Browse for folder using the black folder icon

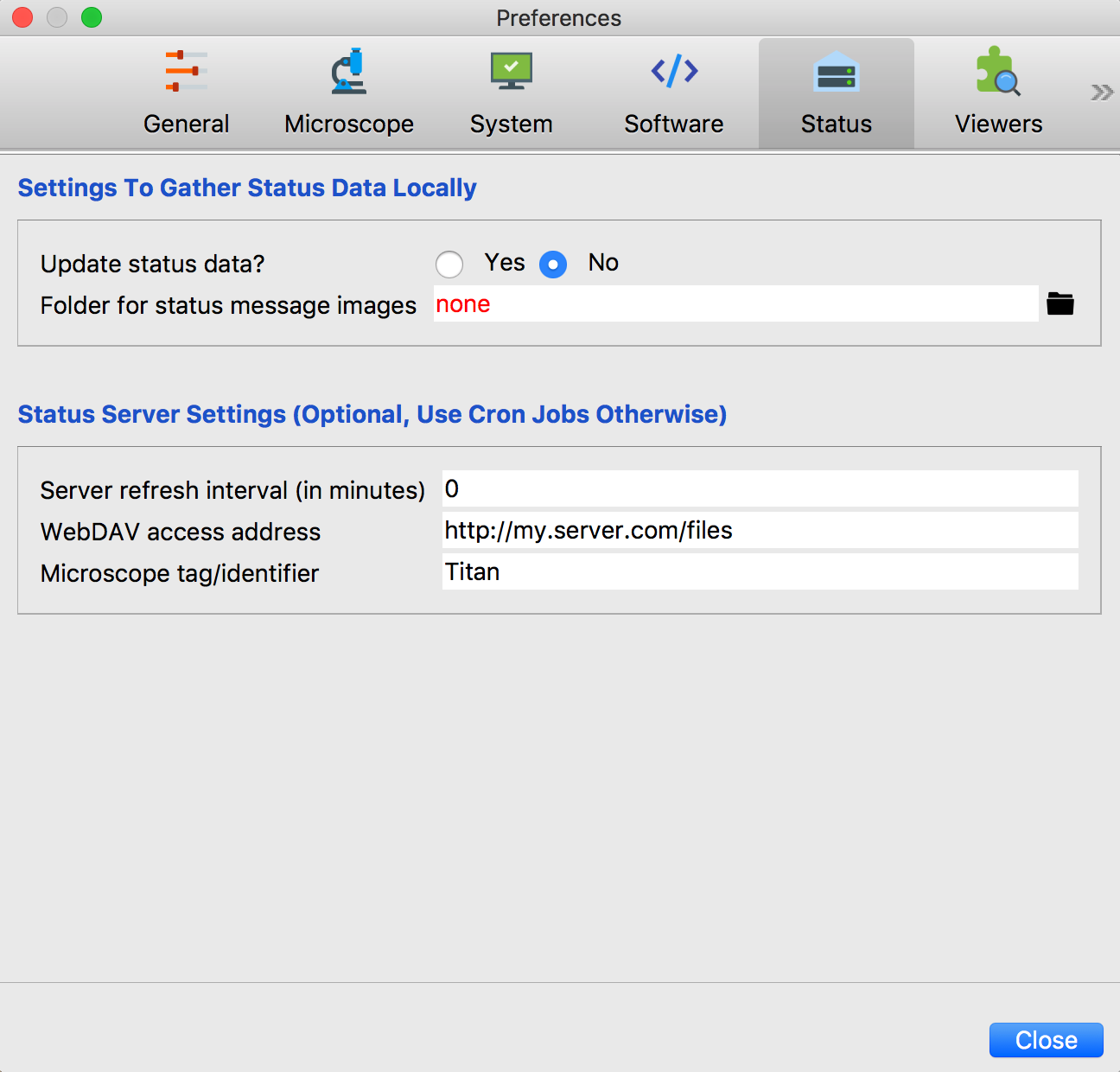click(x=1060, y=304)
